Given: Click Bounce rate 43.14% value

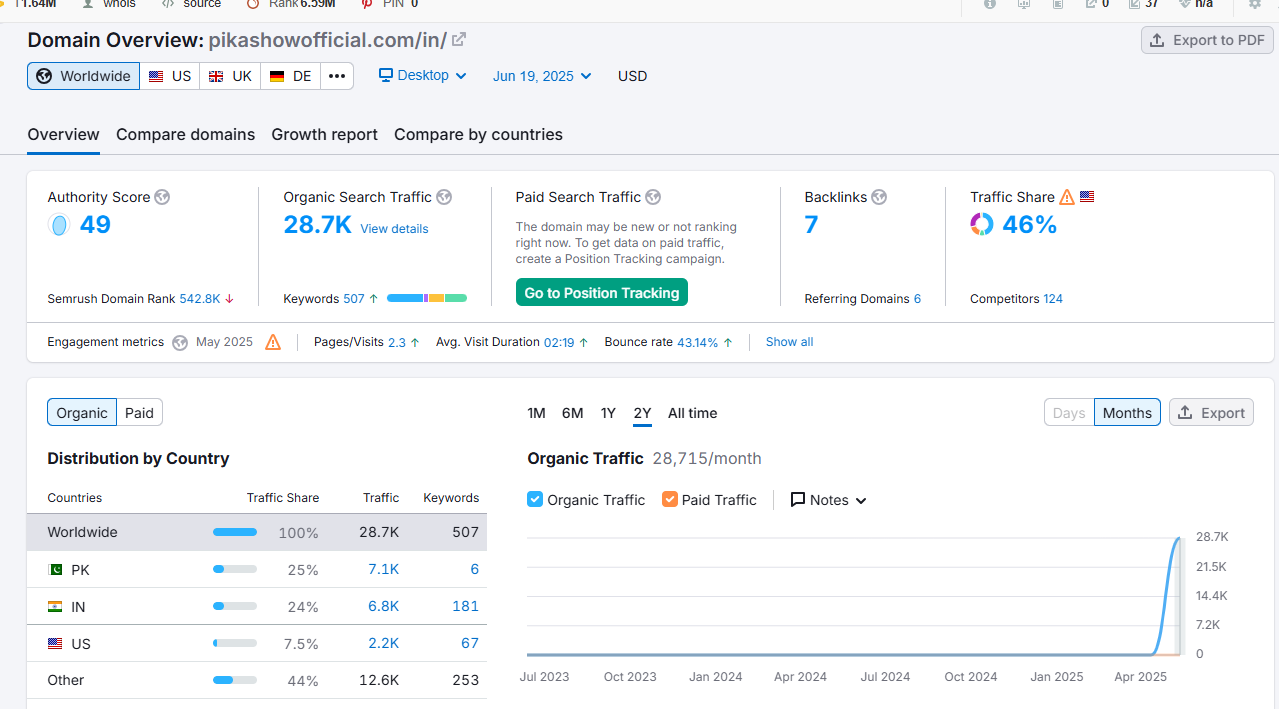Looking at the screenshot, I should (698, 342).
